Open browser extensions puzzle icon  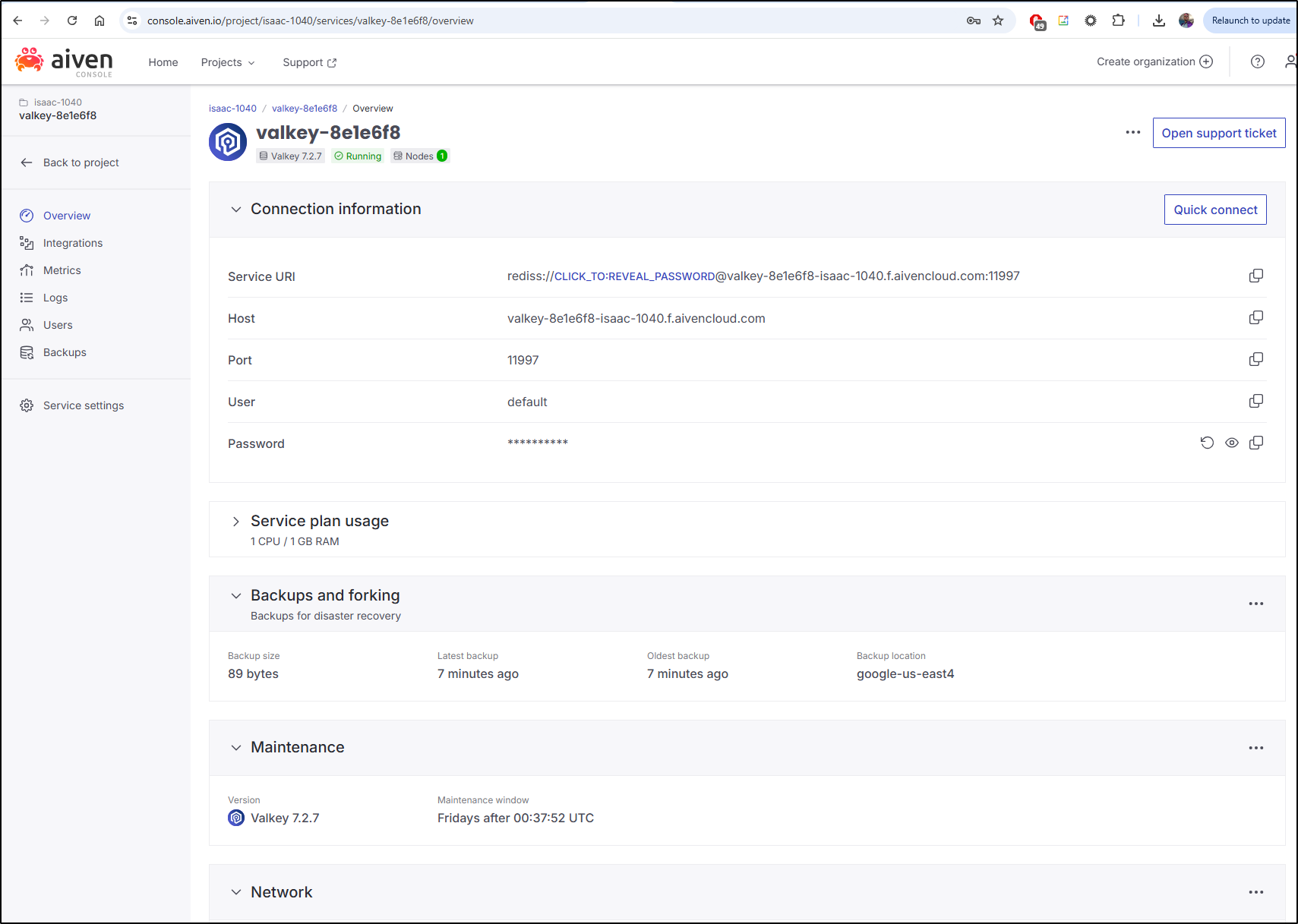pos(1118,20)
